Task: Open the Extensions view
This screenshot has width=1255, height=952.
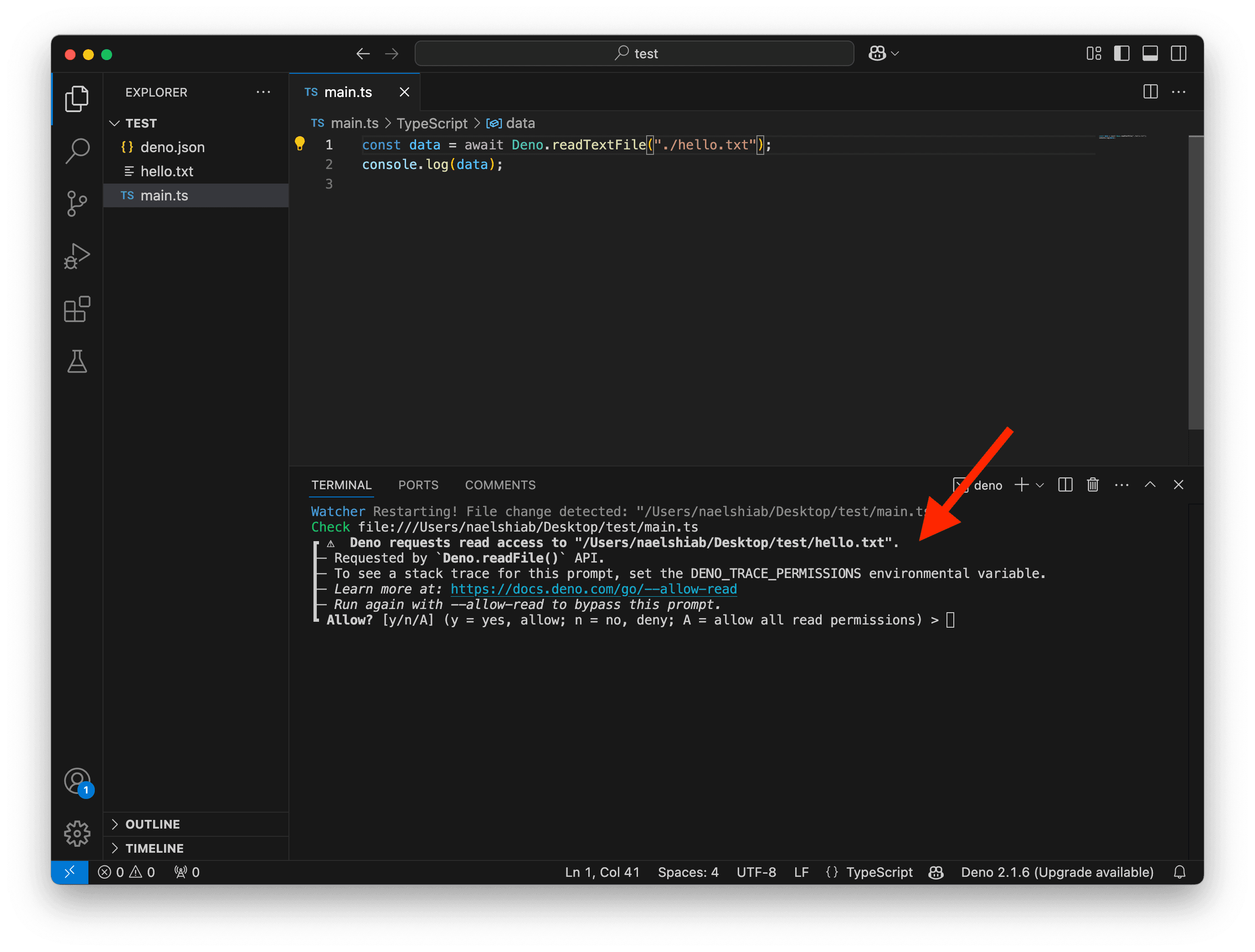Action: coord(77,309)
